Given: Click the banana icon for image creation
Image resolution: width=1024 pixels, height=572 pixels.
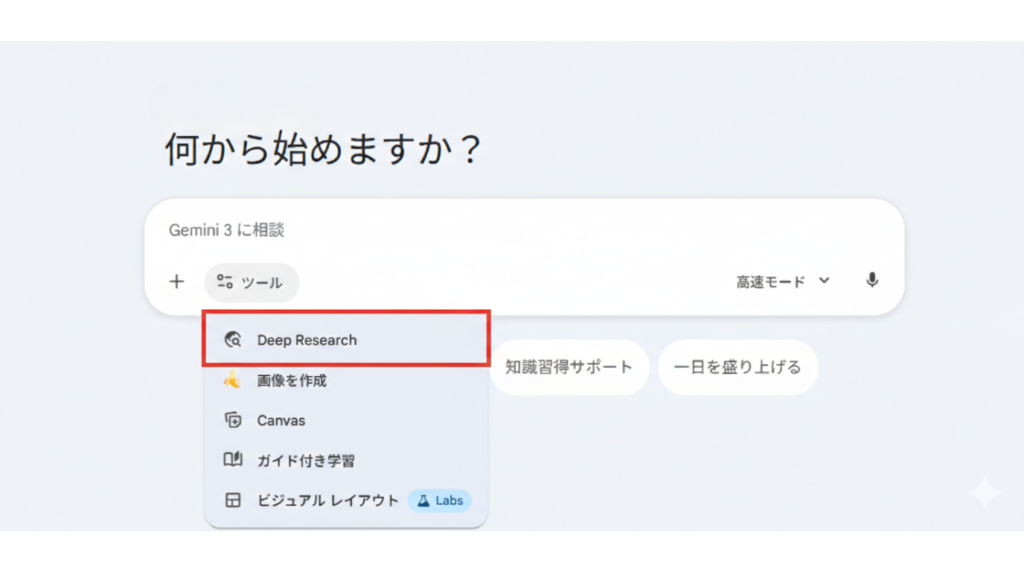Looking at the screenshot, I should 232,380.
